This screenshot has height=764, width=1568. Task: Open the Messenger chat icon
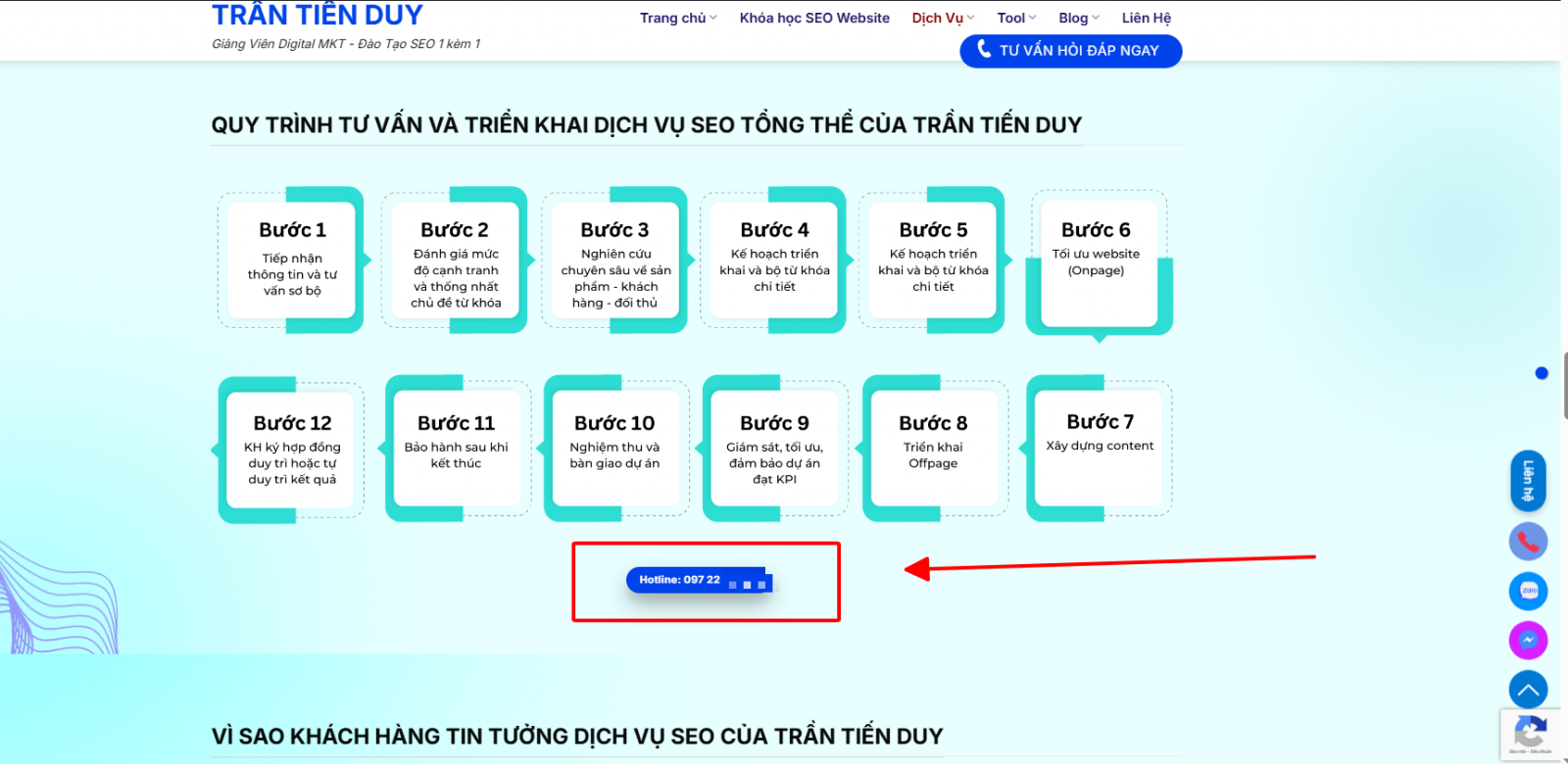pyautogui.click(x=1528, y=641)
